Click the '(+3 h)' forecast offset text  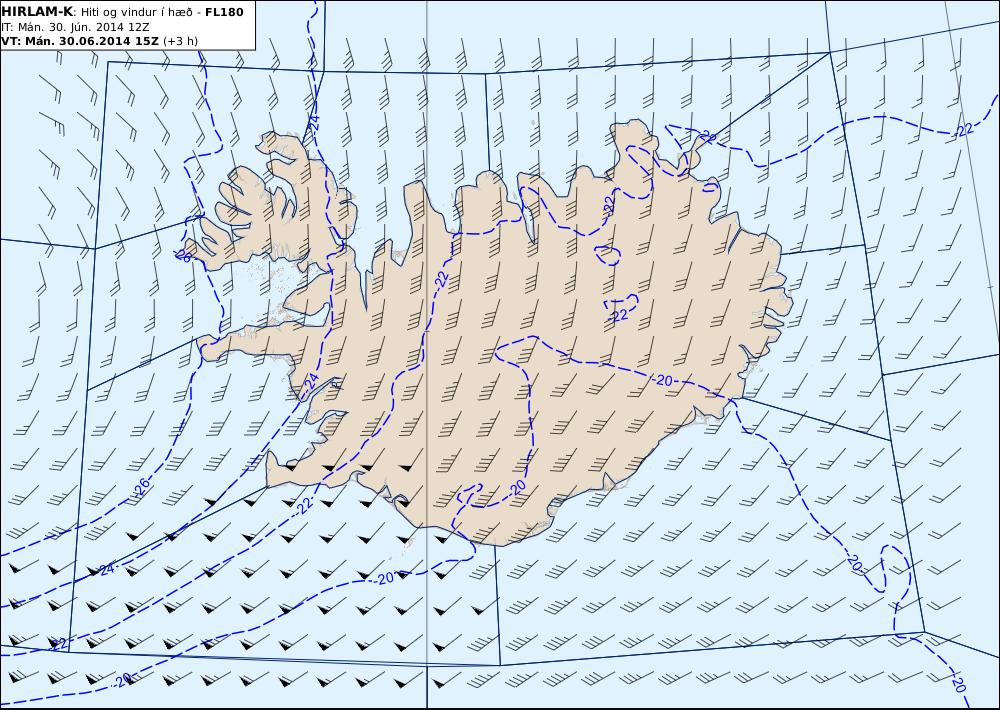(x=180, y=41)
